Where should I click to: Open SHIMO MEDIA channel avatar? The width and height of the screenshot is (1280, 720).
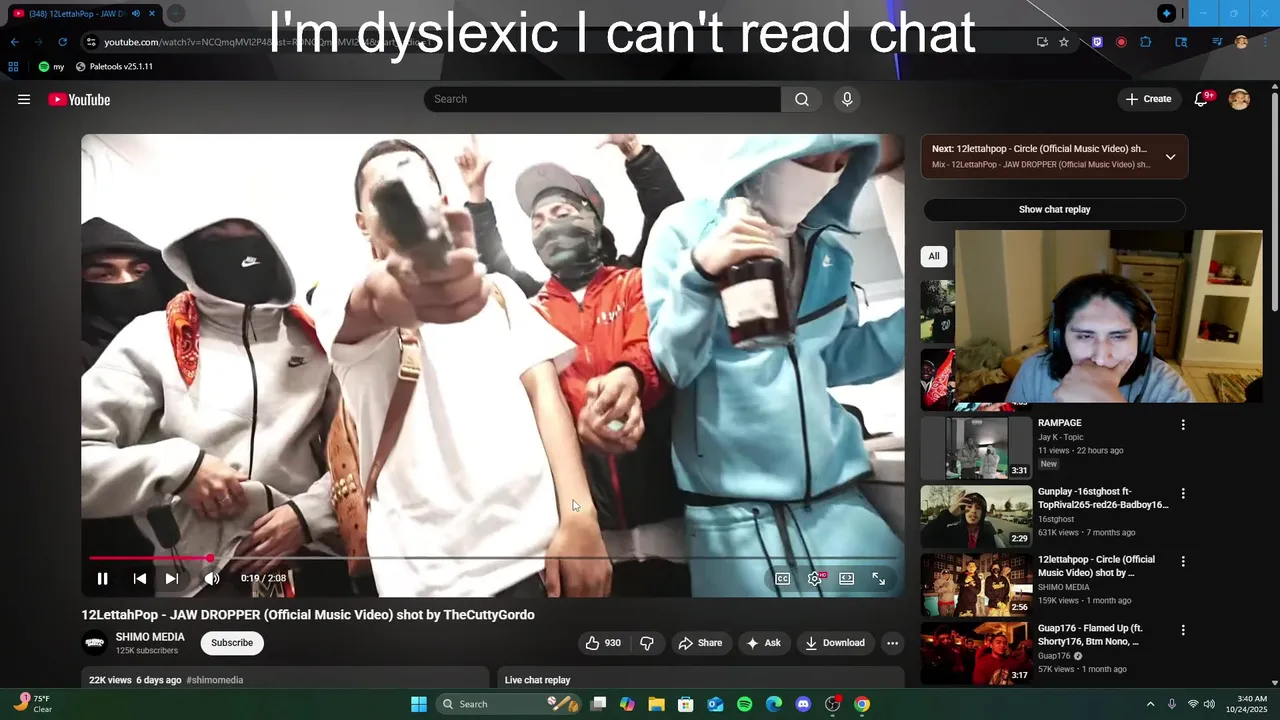[95, 643]
